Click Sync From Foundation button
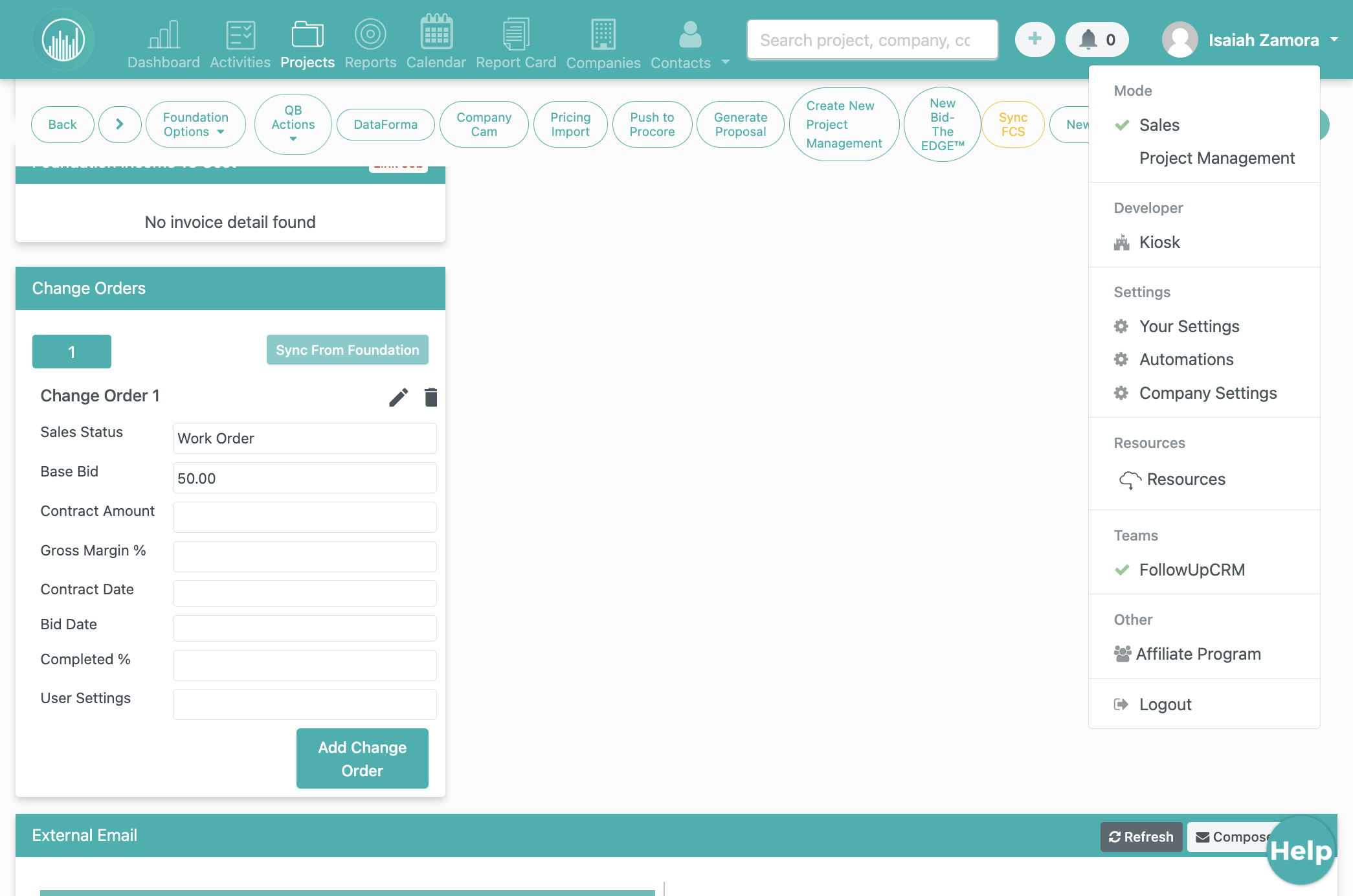The image size is (1353, 896). [x=348, y=350]
